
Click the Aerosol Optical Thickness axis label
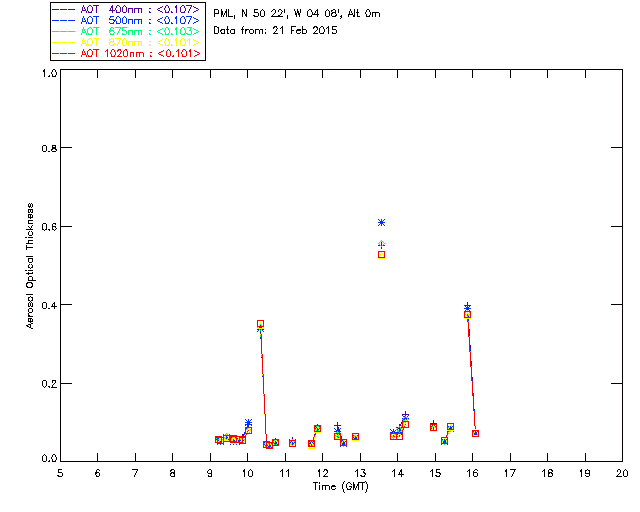pyautogui.click(x=30, y=266)
